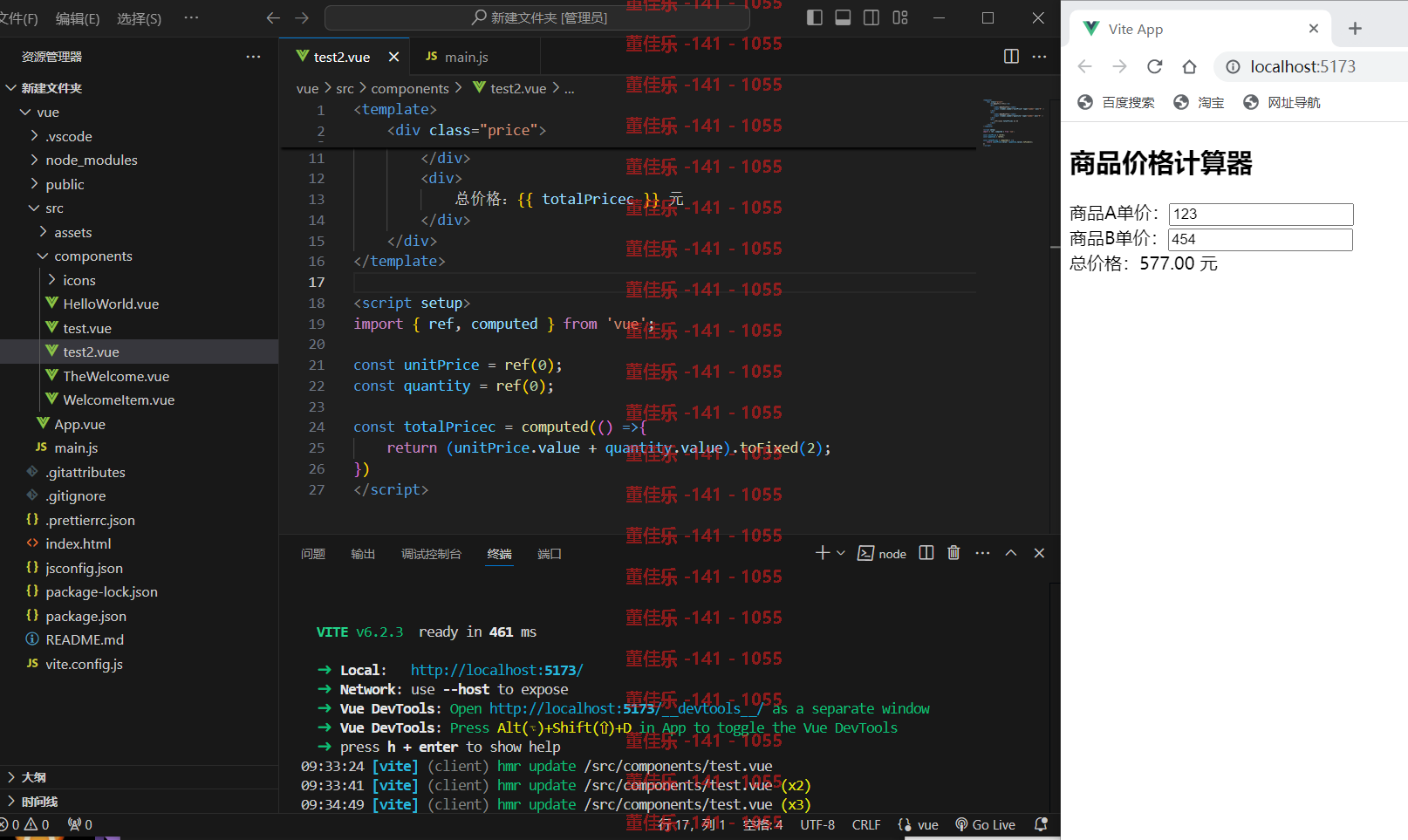The width and height of the screenshot is (1408, 840).
Task: Toggle bottom panel layout icon
Action: coord(843,17)
